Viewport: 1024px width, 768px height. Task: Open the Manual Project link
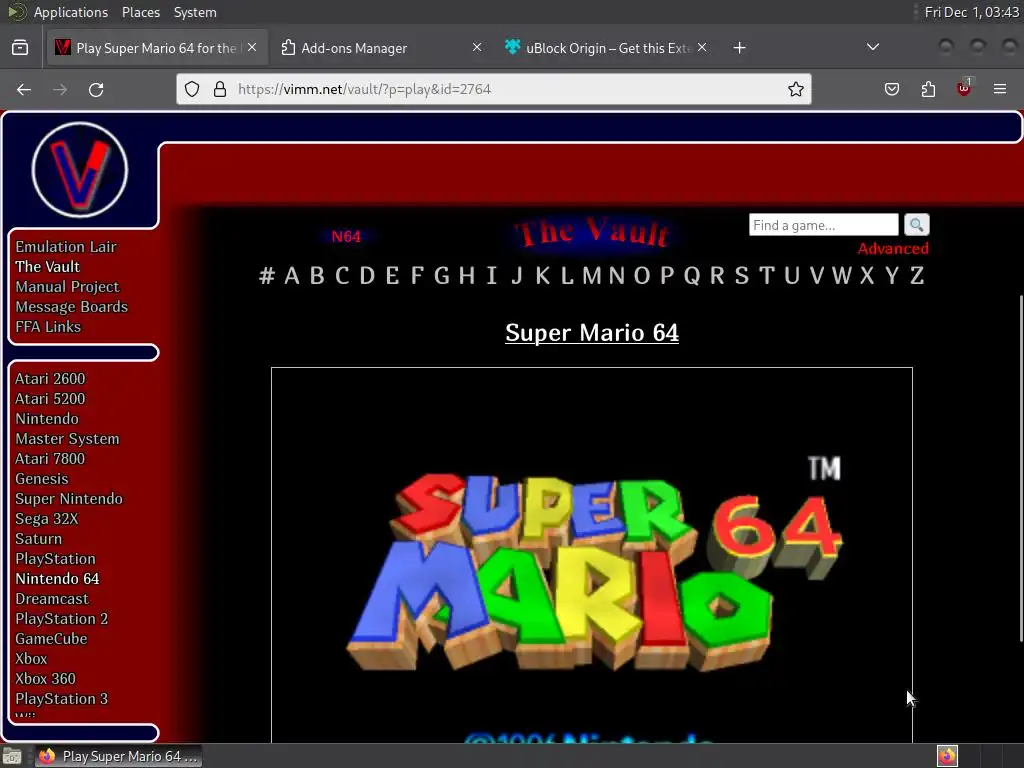click(x=67, y=287)
